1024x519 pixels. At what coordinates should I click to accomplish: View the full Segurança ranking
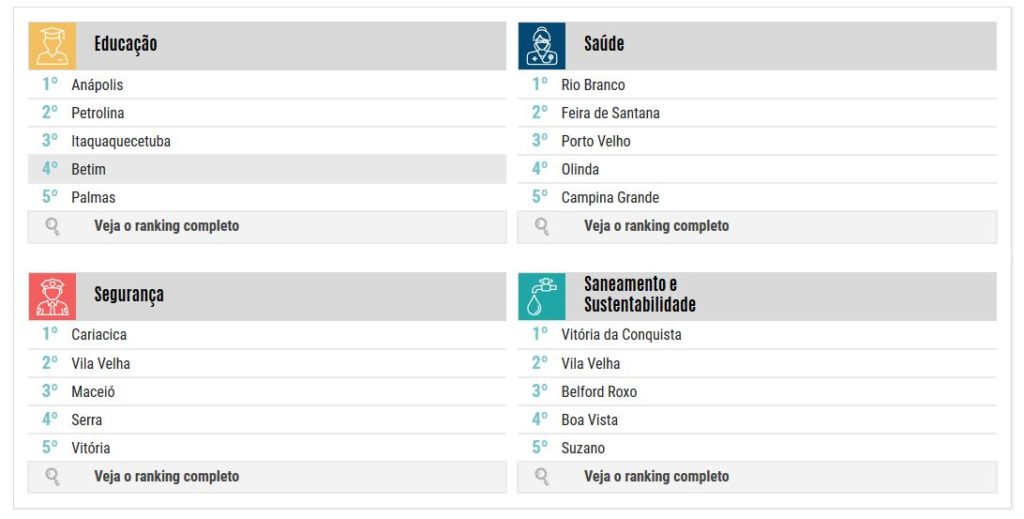(167, 477)
